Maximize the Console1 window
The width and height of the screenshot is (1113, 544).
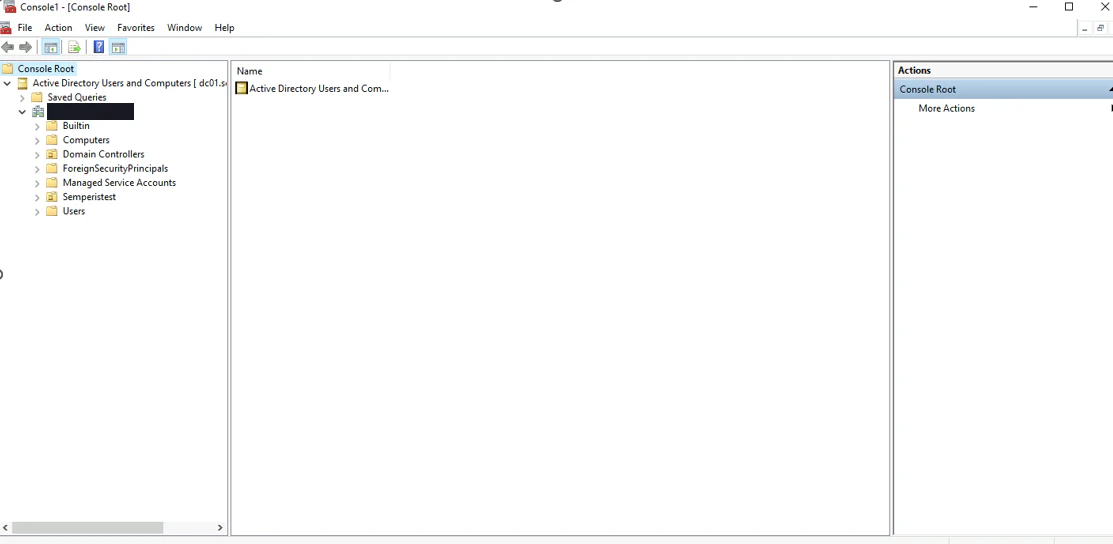1069,7
